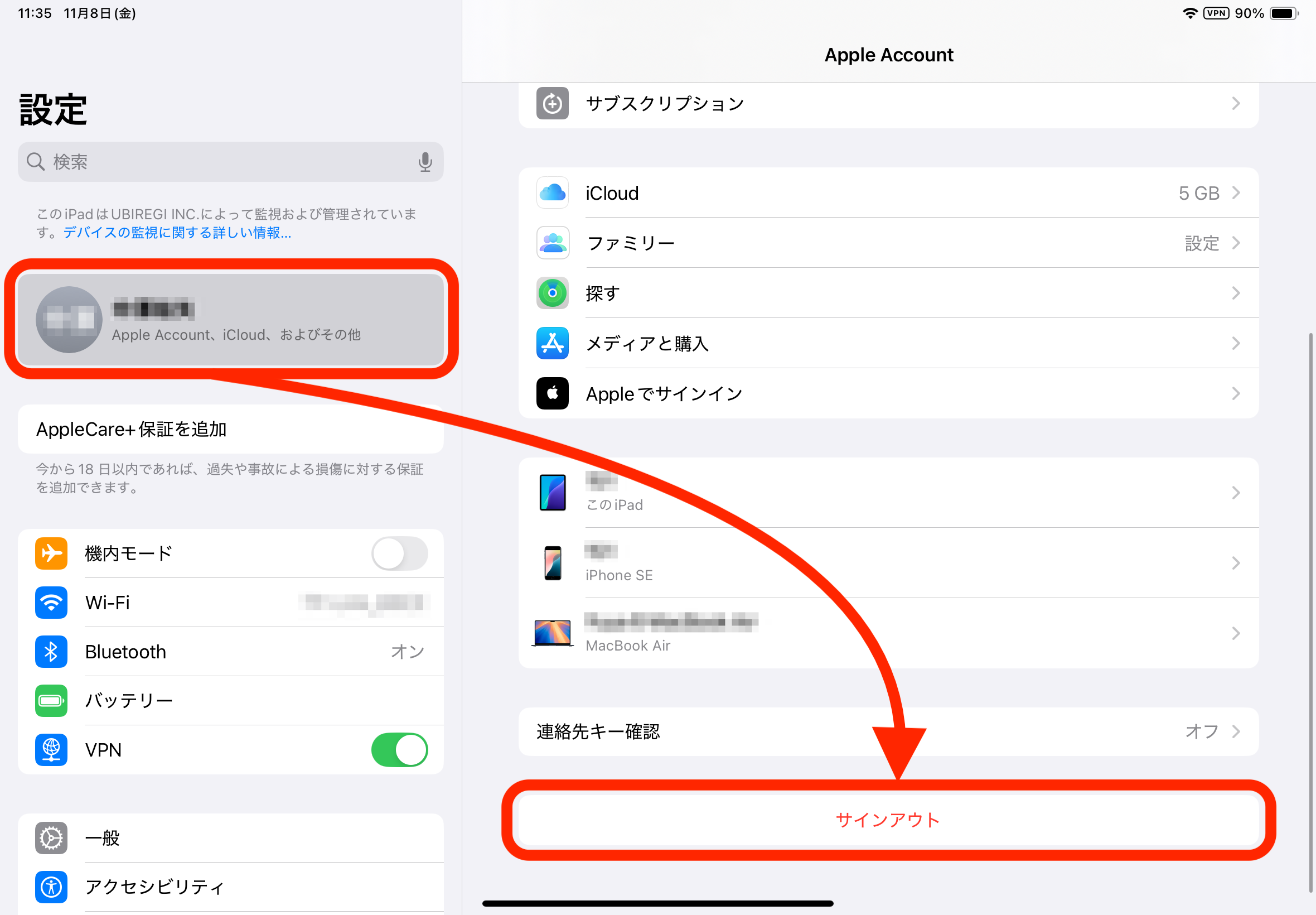This screenshot has width=1316, height=915.
Task: Expand the ファミリー 設定 chevron
Action: [x=1236, y=243]
